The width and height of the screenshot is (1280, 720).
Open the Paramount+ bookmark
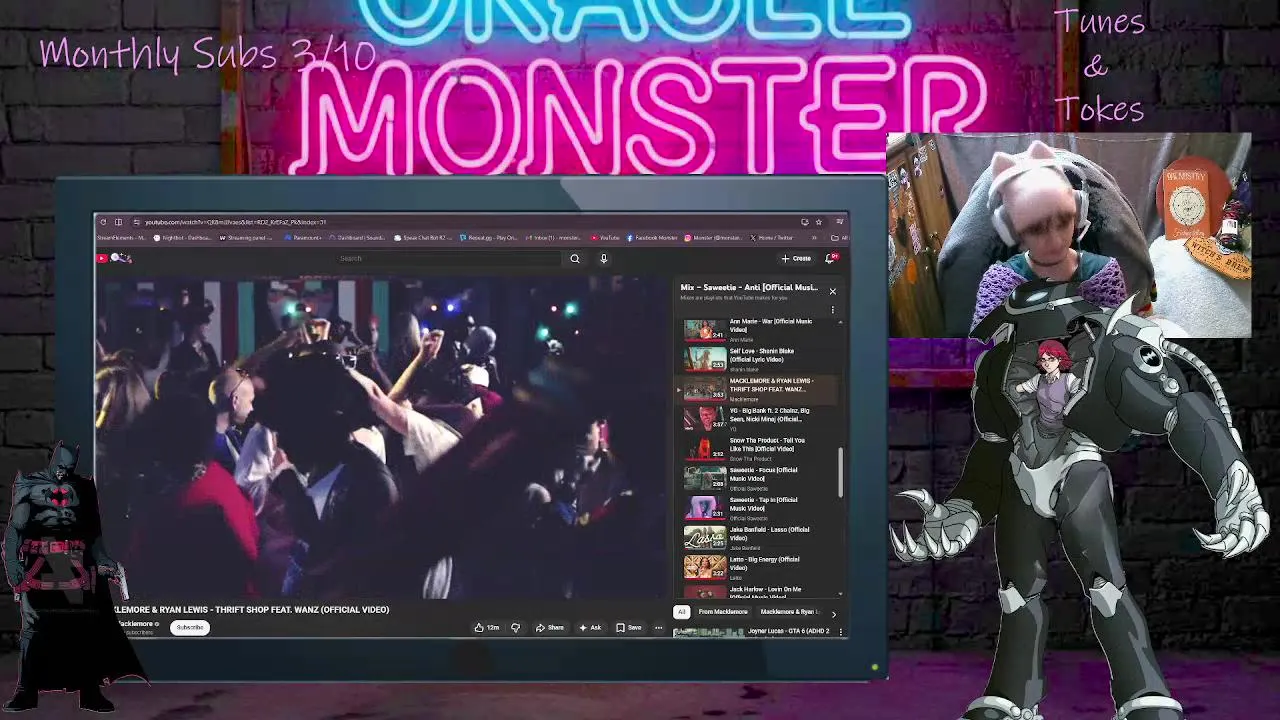303,238
